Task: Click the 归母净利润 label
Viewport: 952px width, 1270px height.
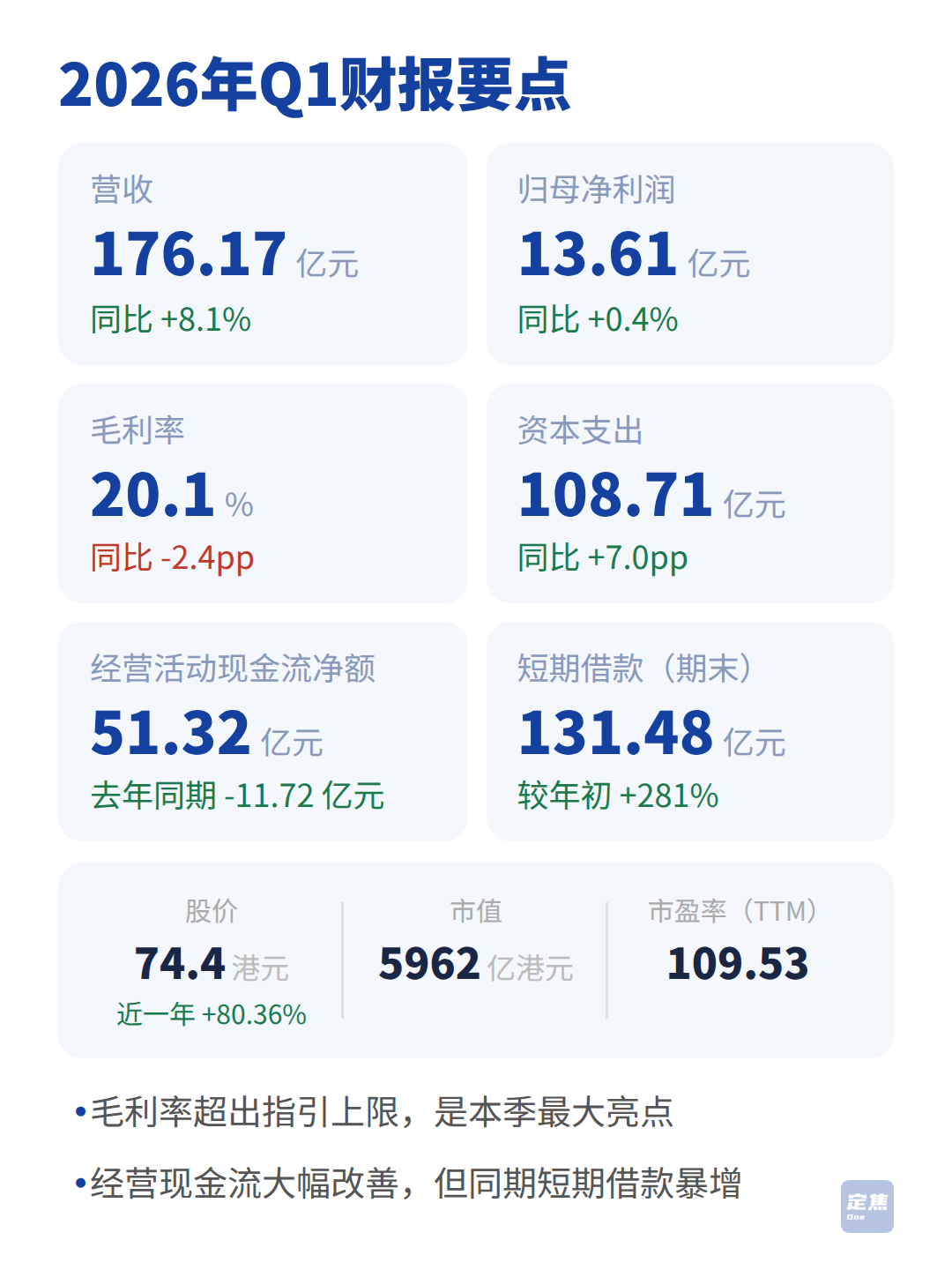Action: pyautogui.click(x=597, y=190)
